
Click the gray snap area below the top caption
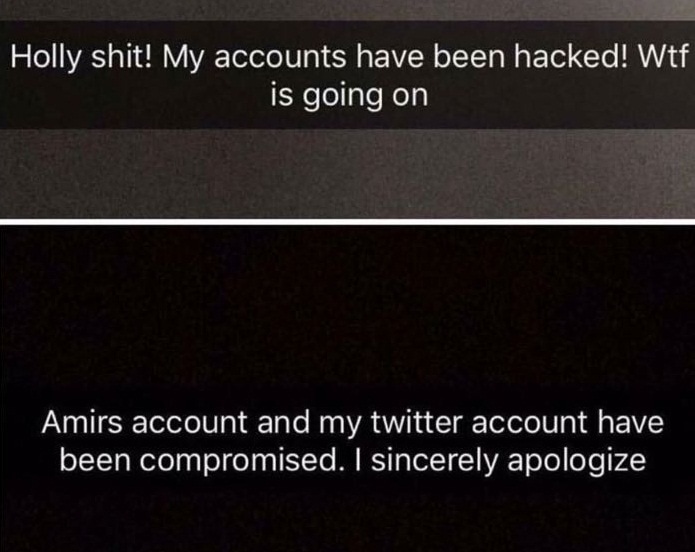(348, 174)
